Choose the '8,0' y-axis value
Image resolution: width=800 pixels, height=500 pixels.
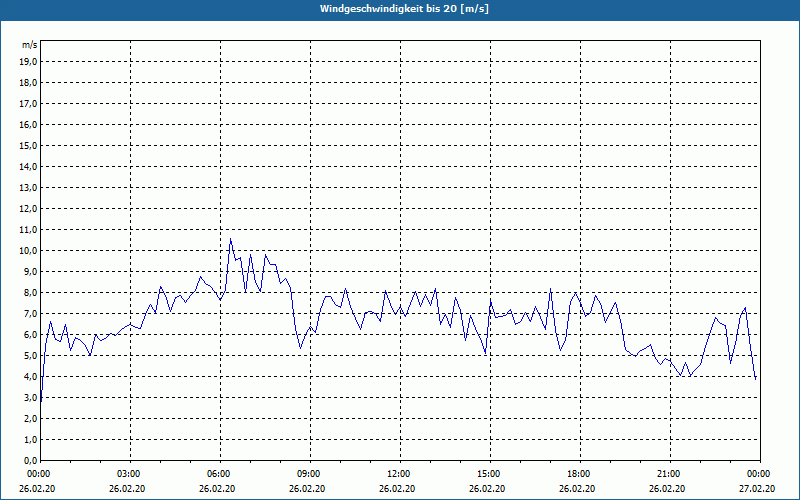tap(31, 293)
